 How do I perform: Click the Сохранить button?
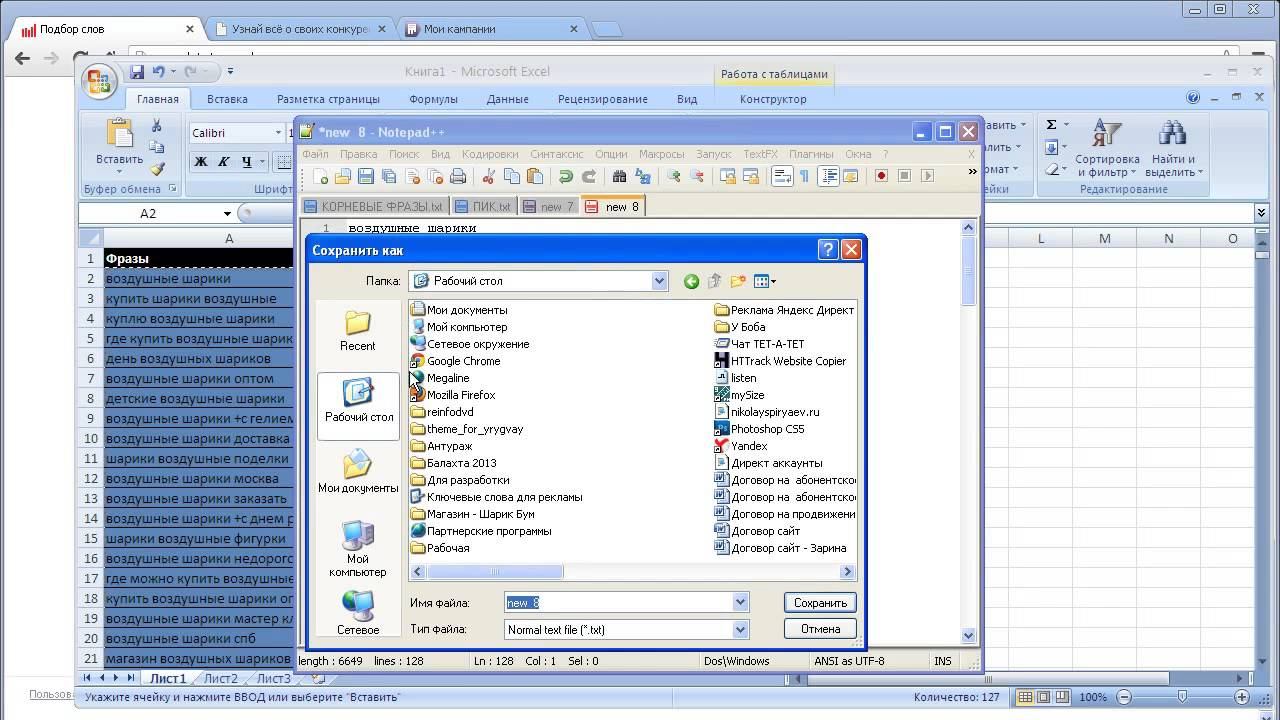click(820, 603)
